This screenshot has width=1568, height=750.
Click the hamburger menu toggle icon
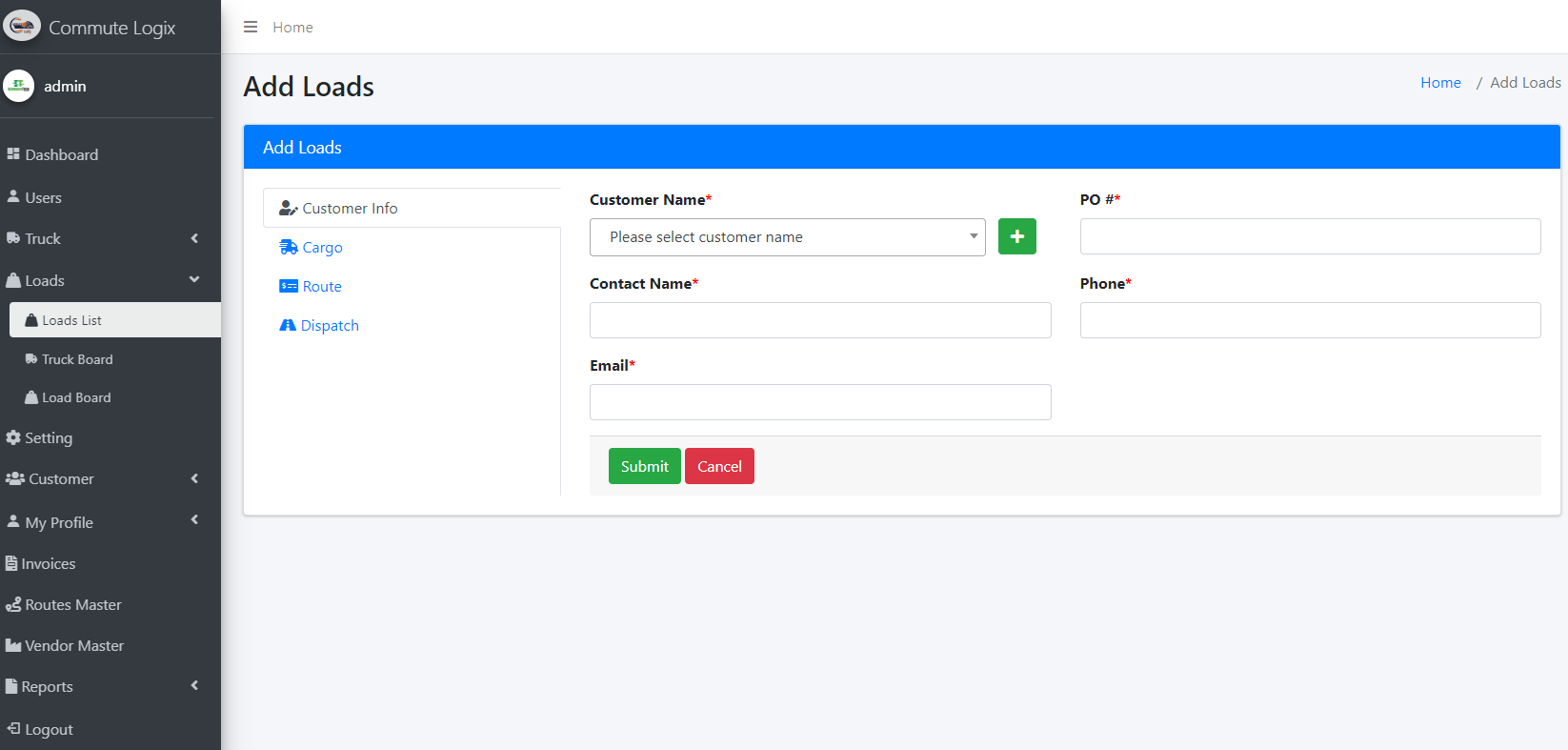click(x=251, y=27)
